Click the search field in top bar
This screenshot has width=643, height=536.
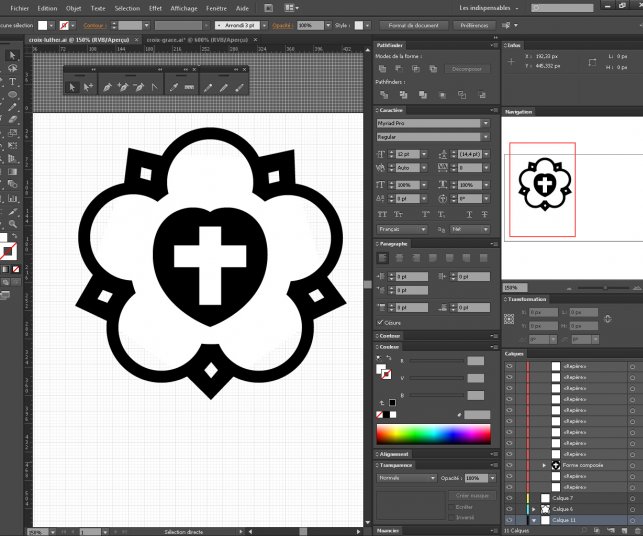coord(562,8)
